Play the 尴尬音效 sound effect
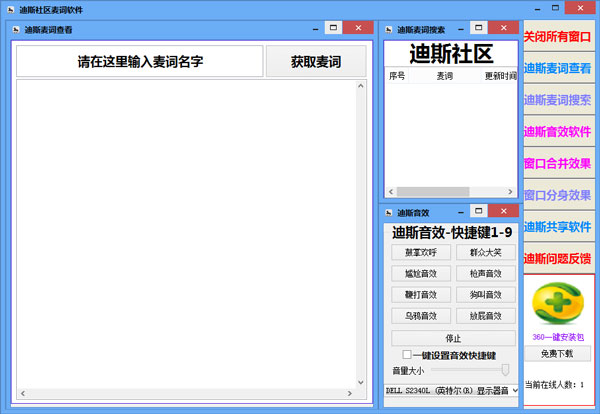The width and height of the screenshot is (600, 414). click(421, 274)
